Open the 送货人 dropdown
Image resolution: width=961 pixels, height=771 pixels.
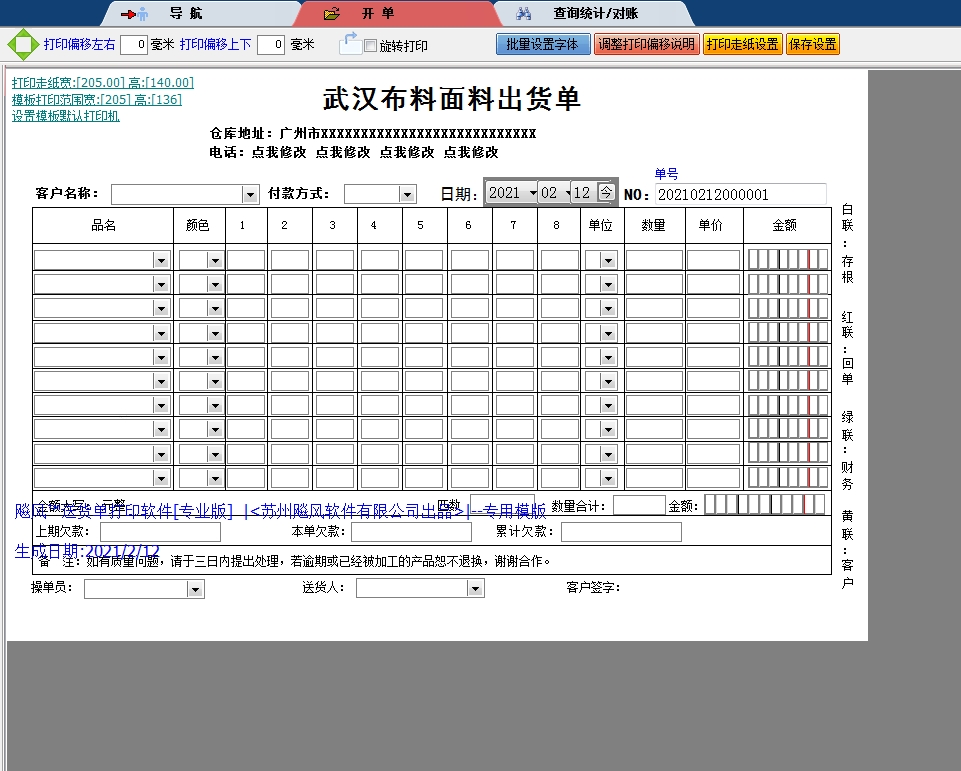475,587
